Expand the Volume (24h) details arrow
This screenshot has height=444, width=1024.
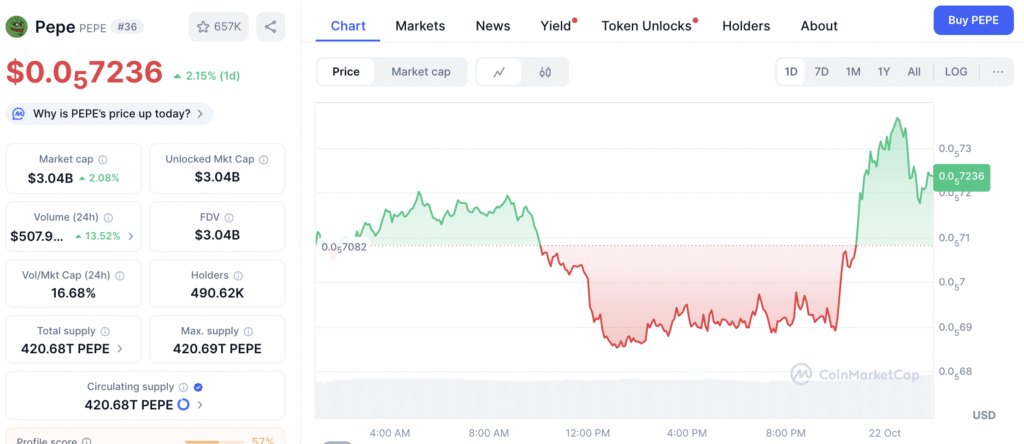coord(132,237)
